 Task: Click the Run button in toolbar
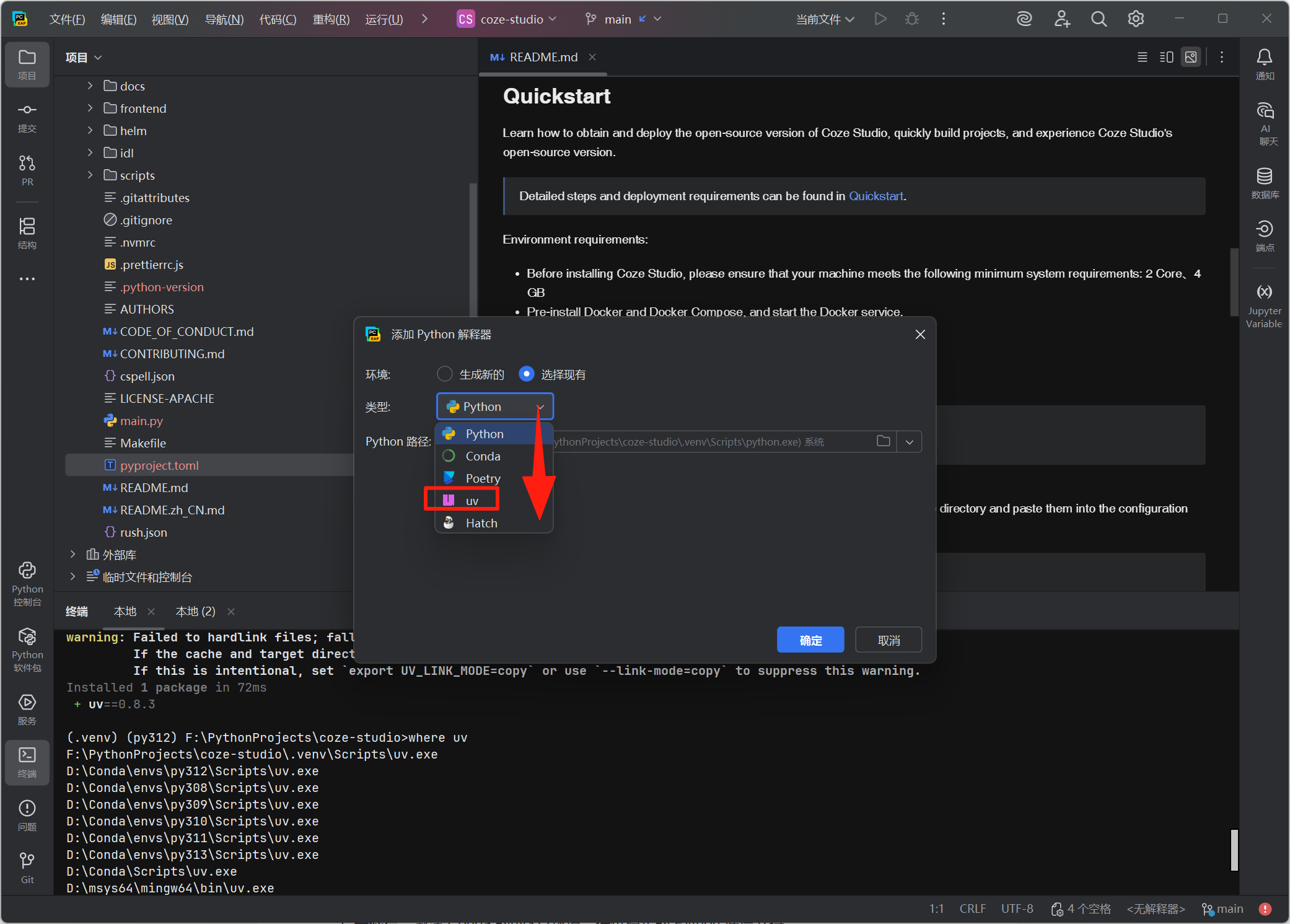880,19
